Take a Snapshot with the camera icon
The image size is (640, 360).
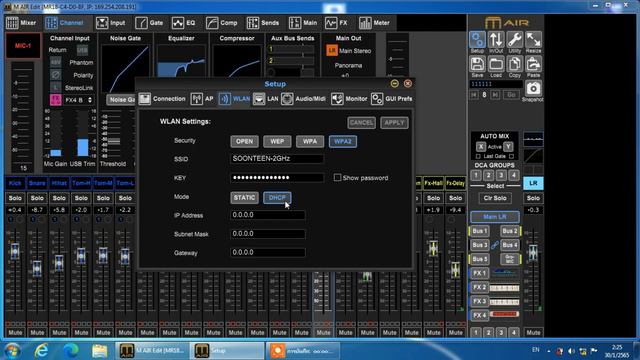coord(533,89)
